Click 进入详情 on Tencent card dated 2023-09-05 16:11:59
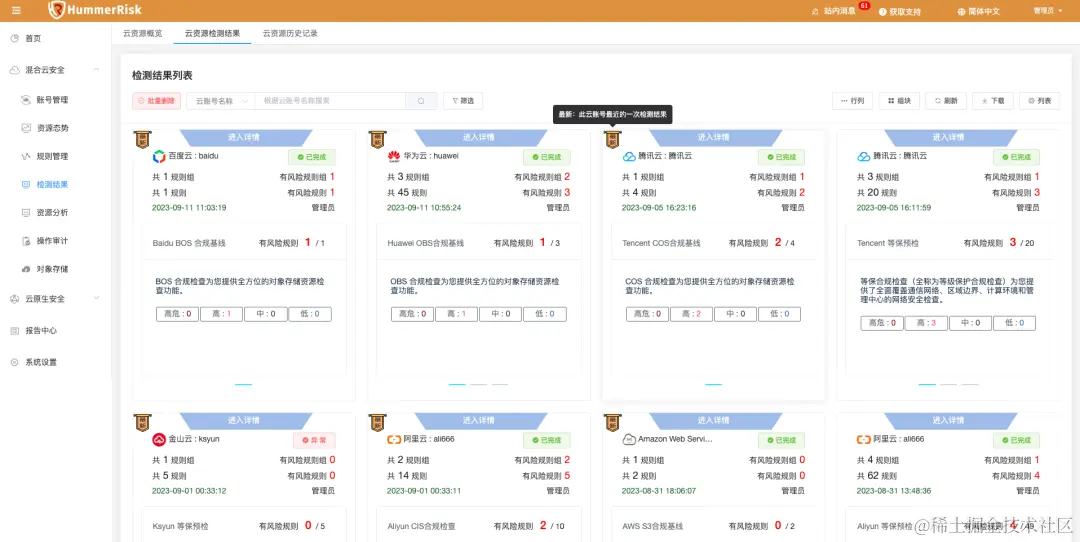 948,138
